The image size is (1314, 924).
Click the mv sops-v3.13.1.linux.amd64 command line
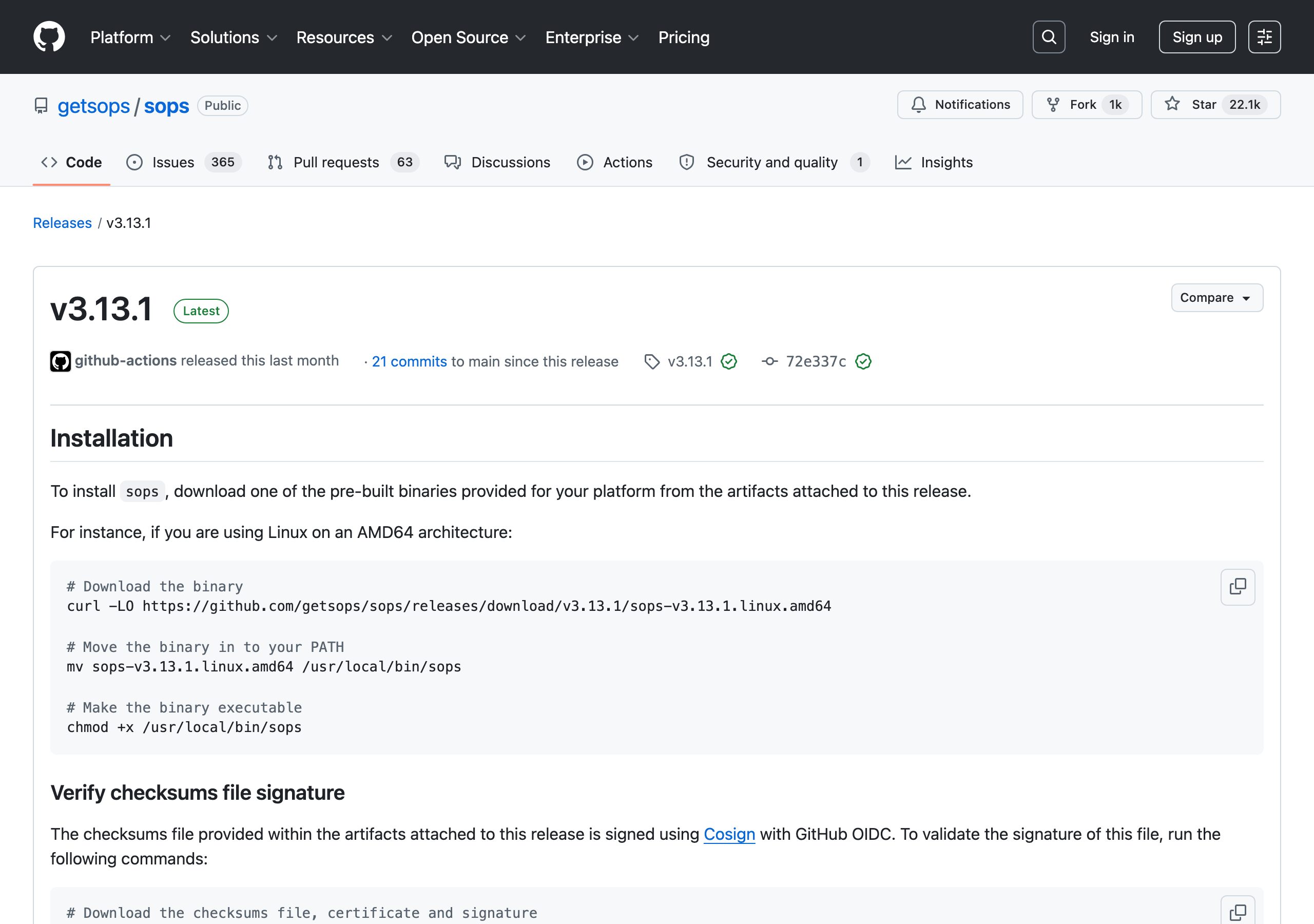click(264, 667)
